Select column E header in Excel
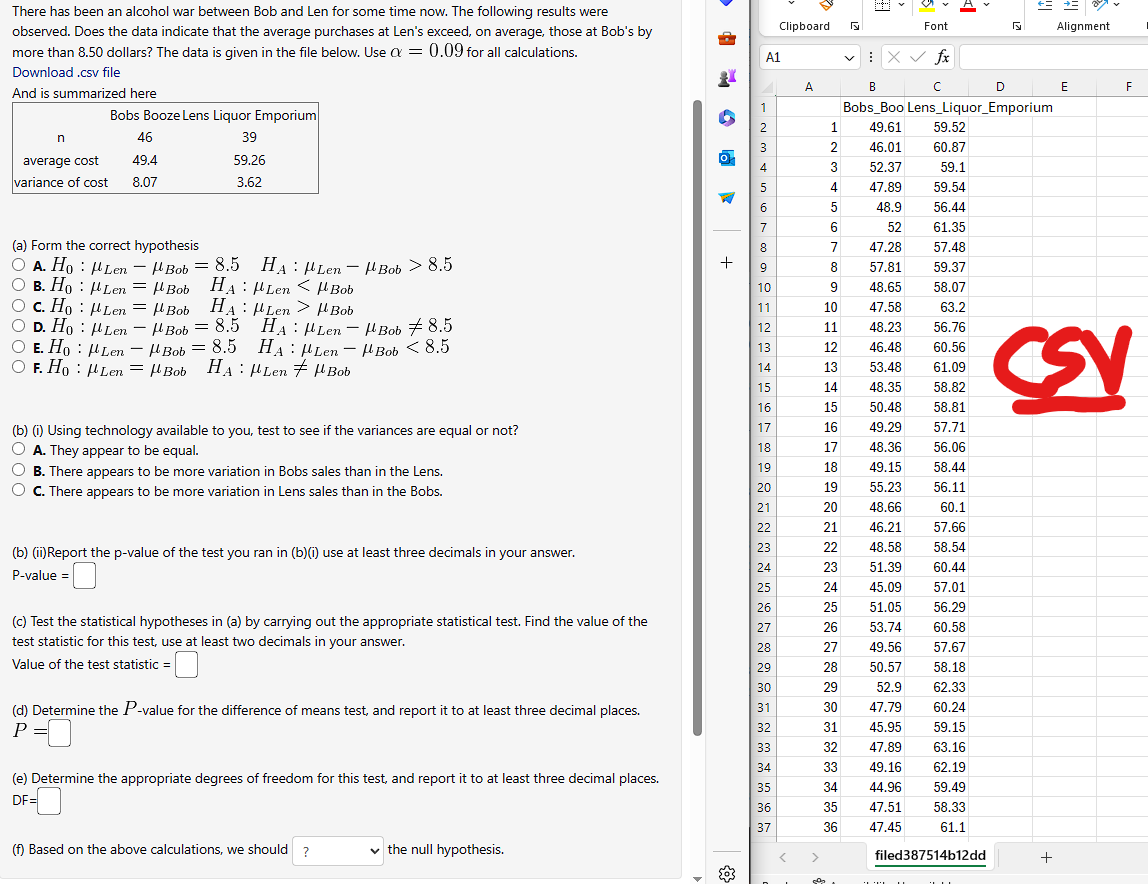Screen dimensions: 1148x884 coord(1064,87)
